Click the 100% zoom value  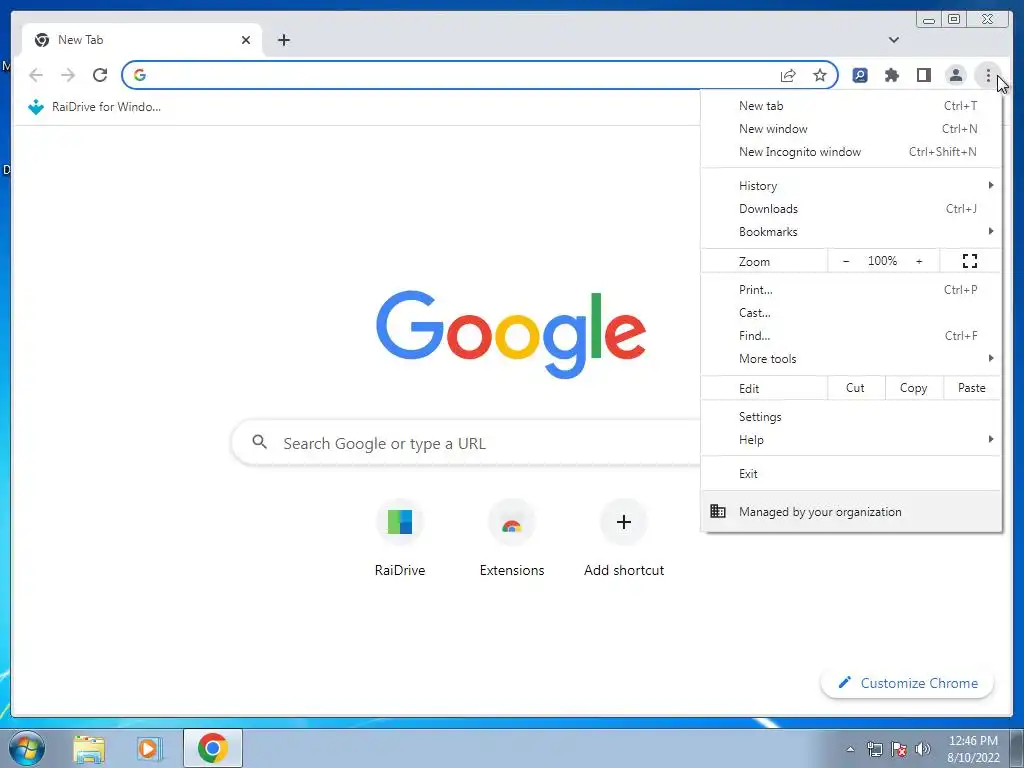pyautogui.click(x=882, y=261)
